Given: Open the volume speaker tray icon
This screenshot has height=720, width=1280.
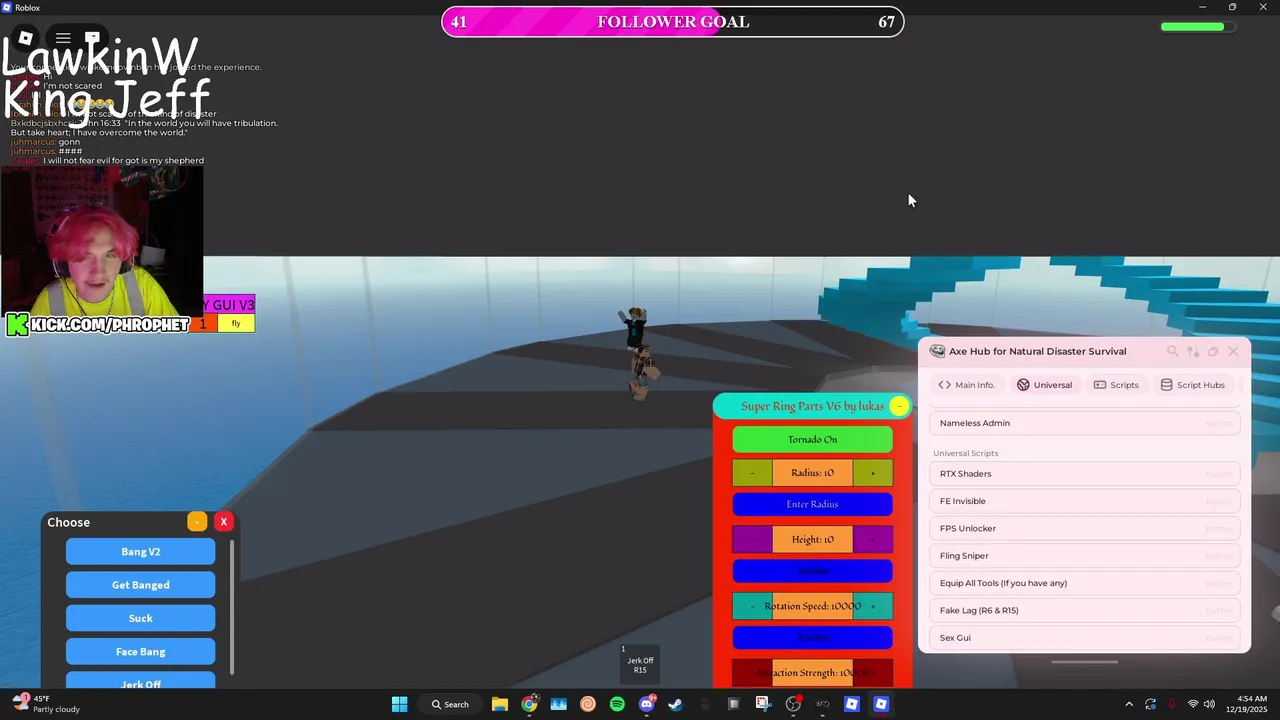Looking at the screenshot, I should pyautogui.click(x=1209, y=704).
